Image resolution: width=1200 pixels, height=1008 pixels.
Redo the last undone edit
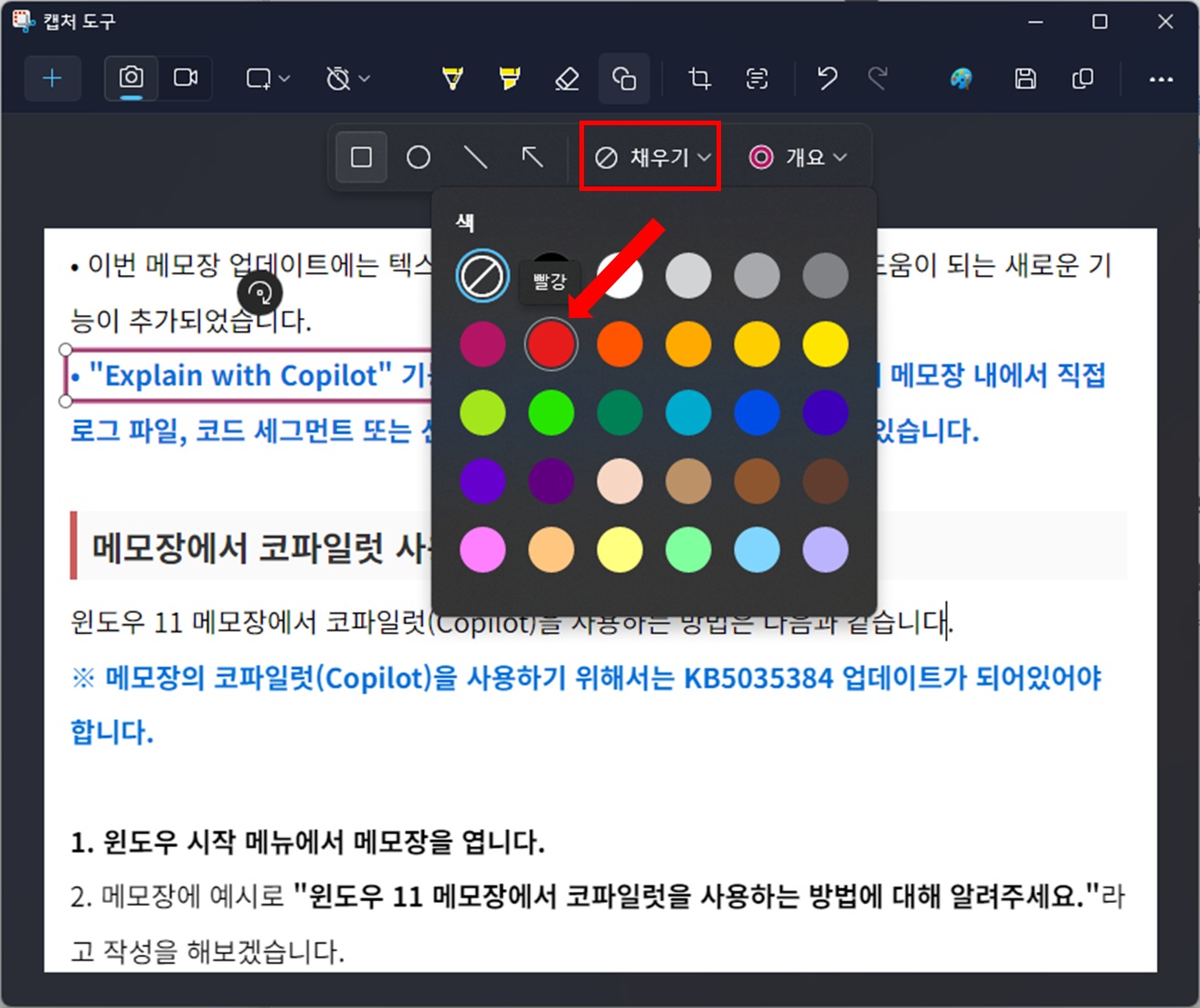(x=877, y=80)
